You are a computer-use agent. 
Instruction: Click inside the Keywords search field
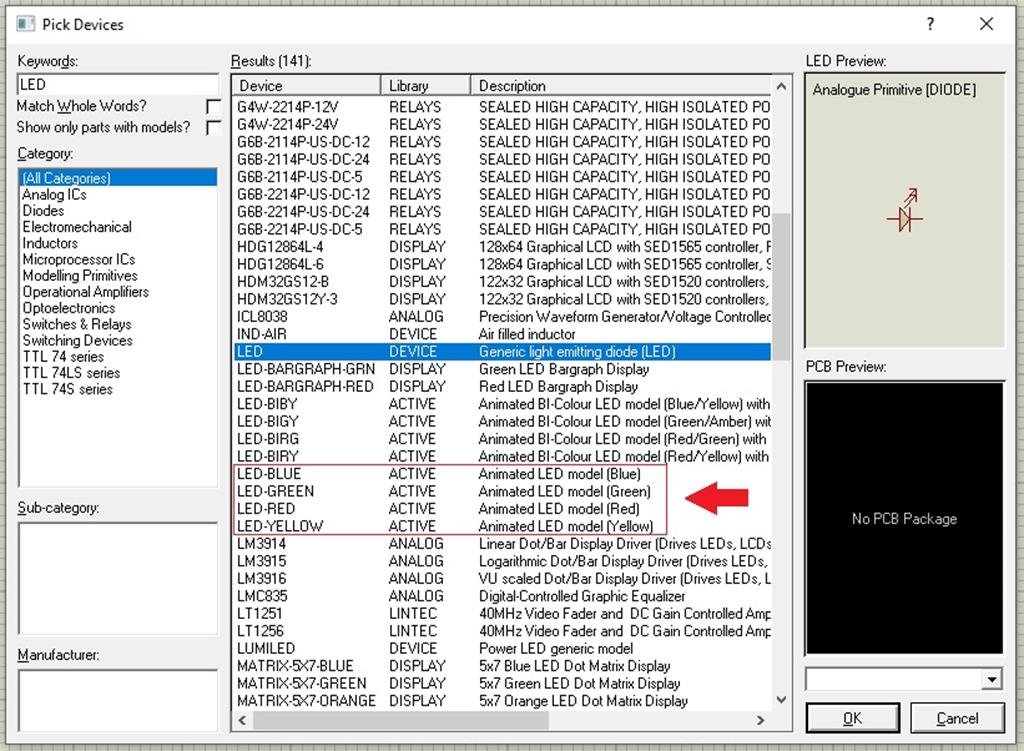pyautogui.click(x=117, y=84)
